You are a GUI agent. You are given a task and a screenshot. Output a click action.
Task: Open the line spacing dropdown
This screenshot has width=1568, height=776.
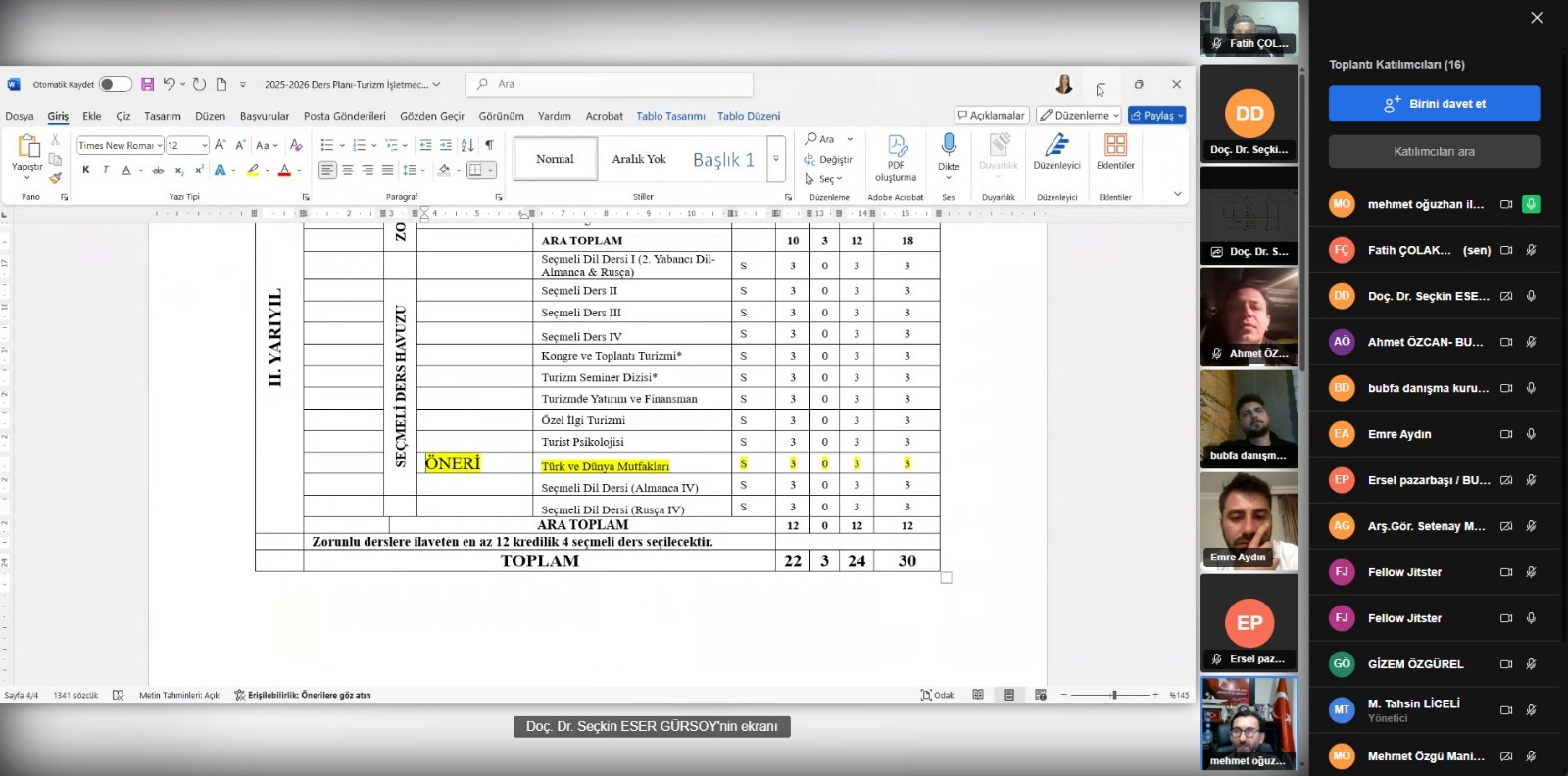(x=422, y=170)
